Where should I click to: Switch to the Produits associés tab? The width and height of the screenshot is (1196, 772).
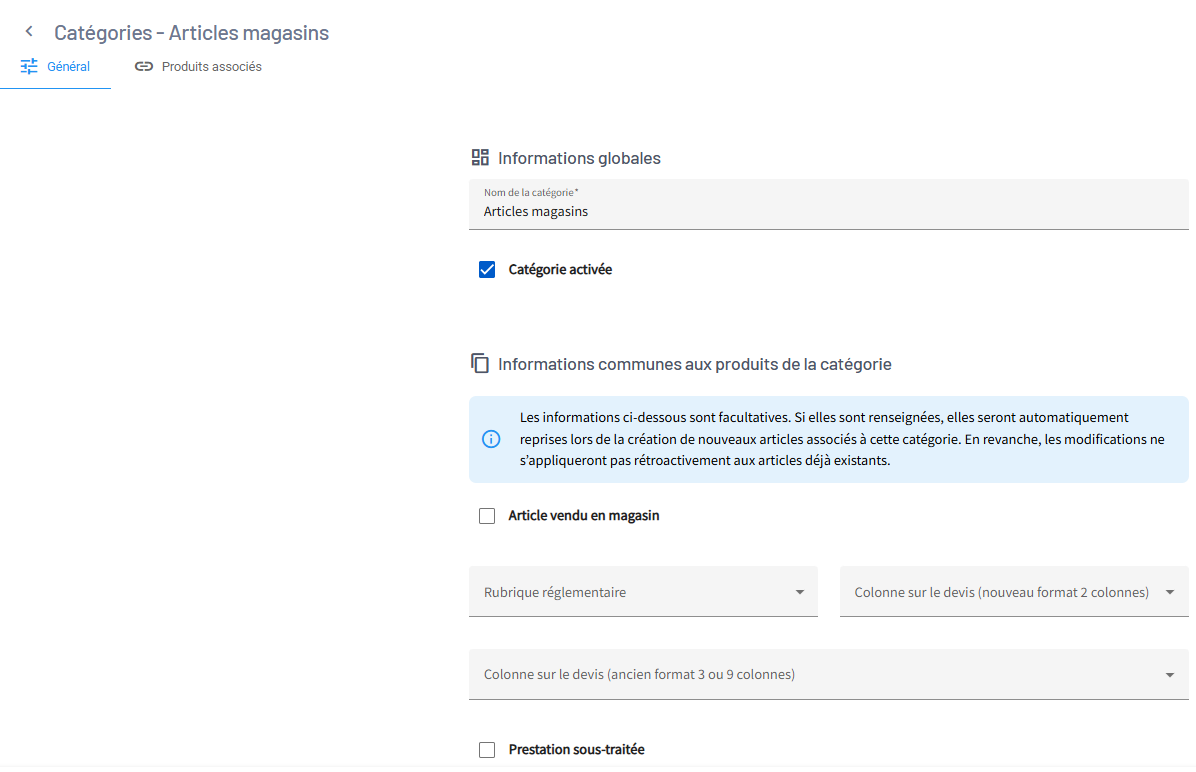coord(198,66)
